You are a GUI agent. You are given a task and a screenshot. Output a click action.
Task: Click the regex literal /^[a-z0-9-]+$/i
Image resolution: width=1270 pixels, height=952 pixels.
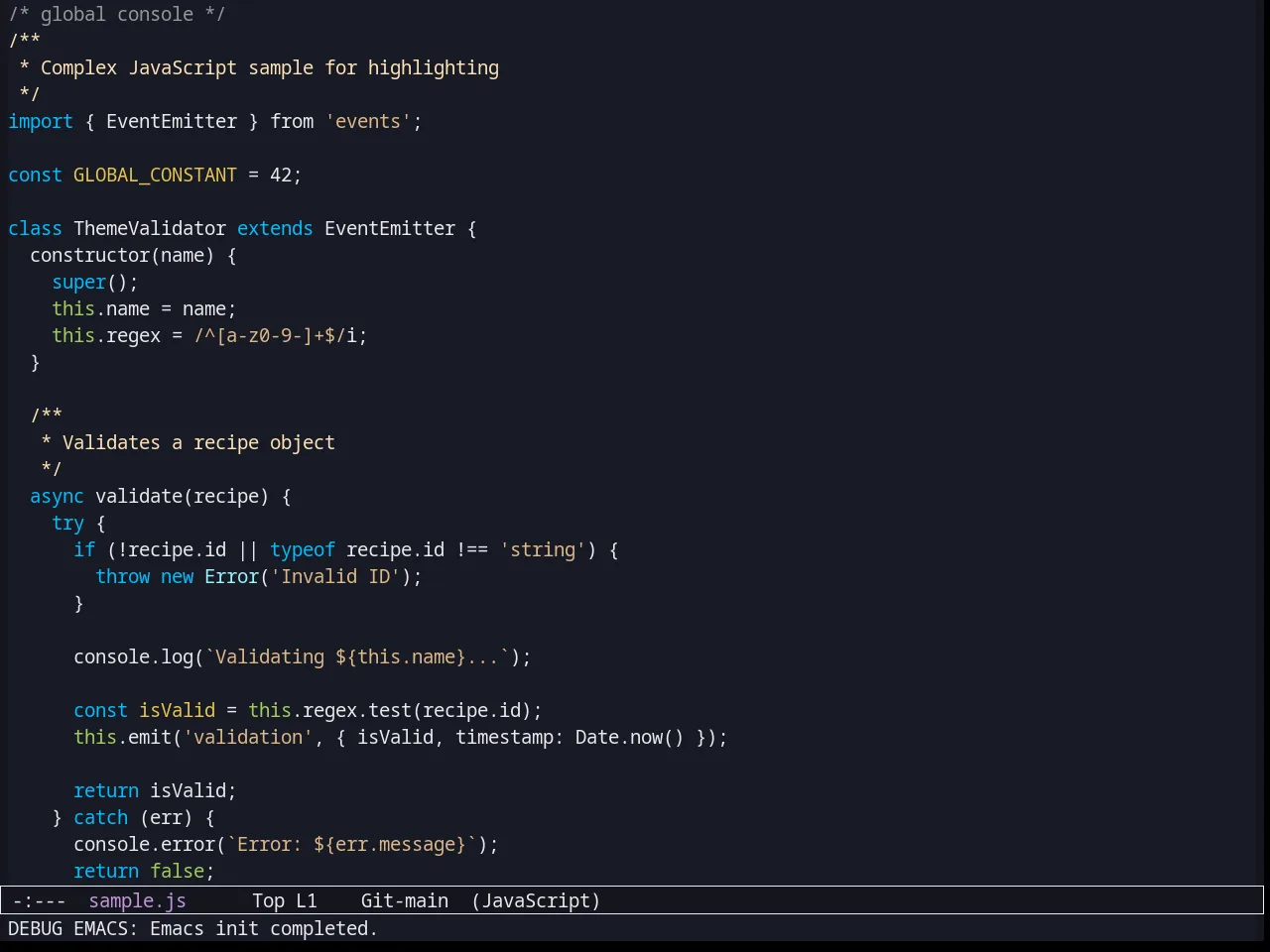coord(275,335)
